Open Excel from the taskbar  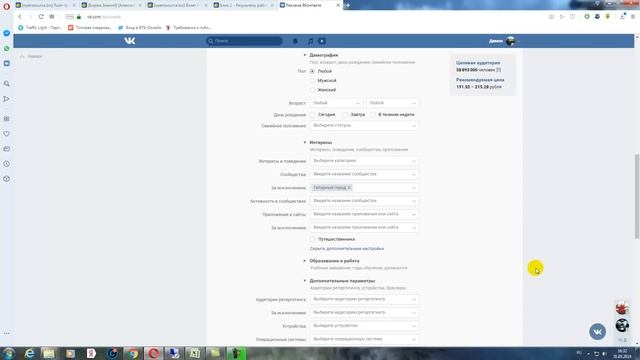pos(195,353)
